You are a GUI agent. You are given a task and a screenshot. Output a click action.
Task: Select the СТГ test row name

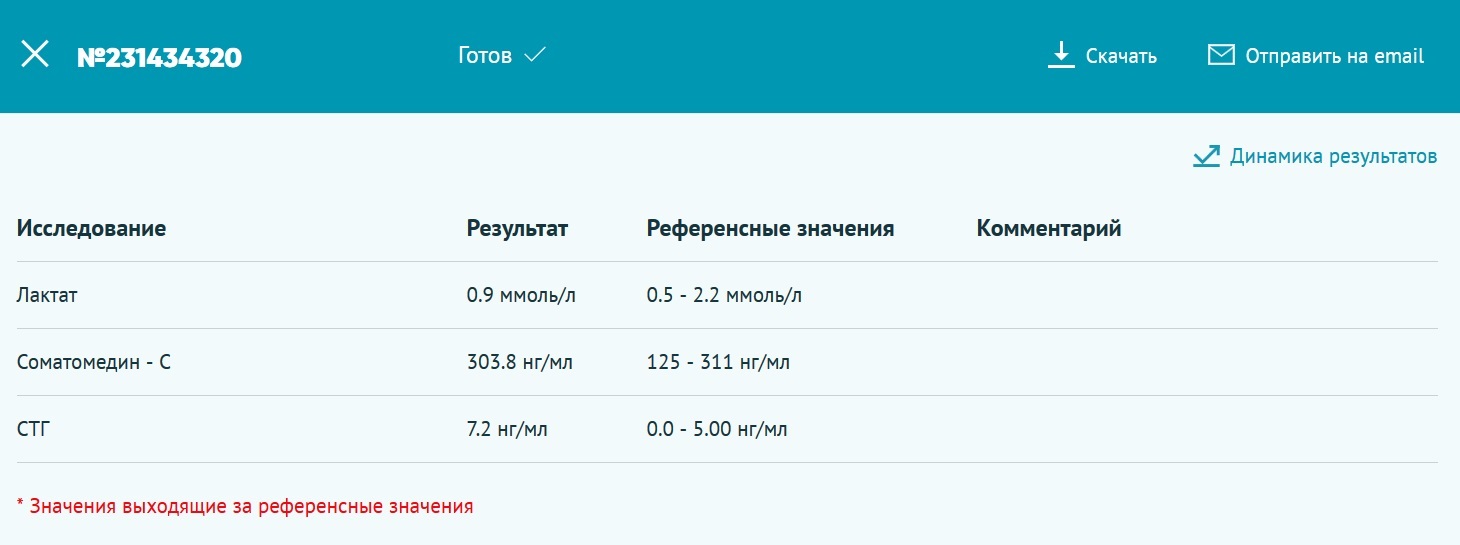(x=33, y=429)
